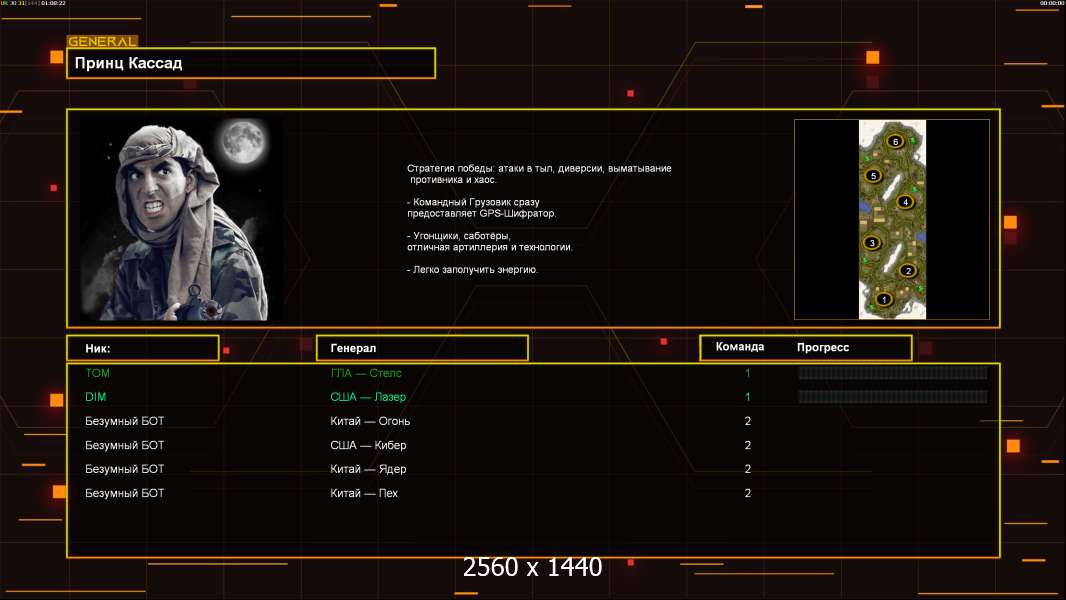Click the США — Кибер general entry

[368, 445]
